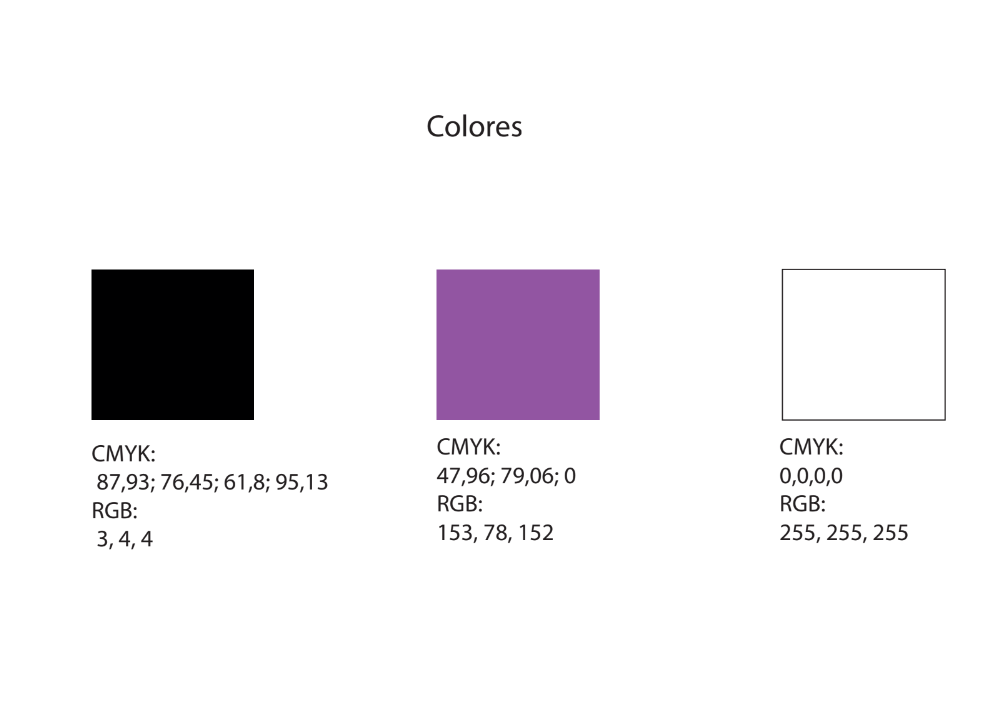
Task: Click the Colores heading
Action: point(474,126)
